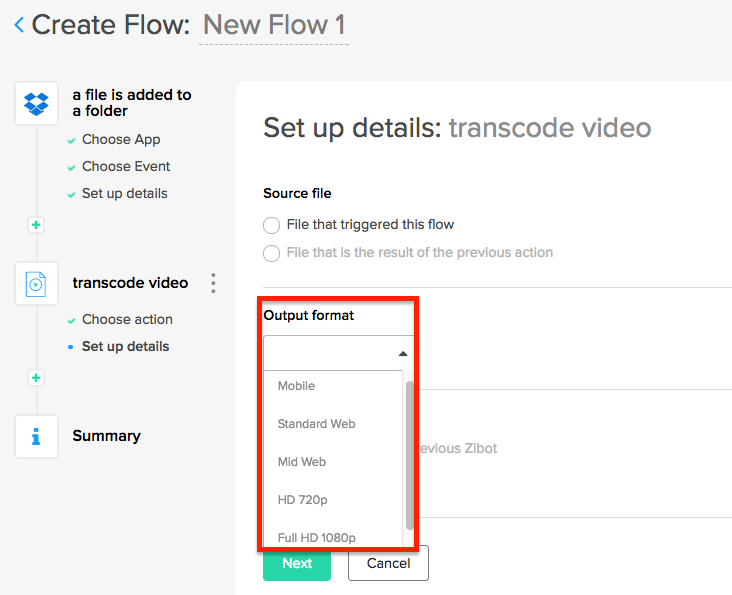Image resolution: width=732 pixels, height=595 pixels.
Task: Select Full HD 1080p format
Action: (x=316, y=538)
